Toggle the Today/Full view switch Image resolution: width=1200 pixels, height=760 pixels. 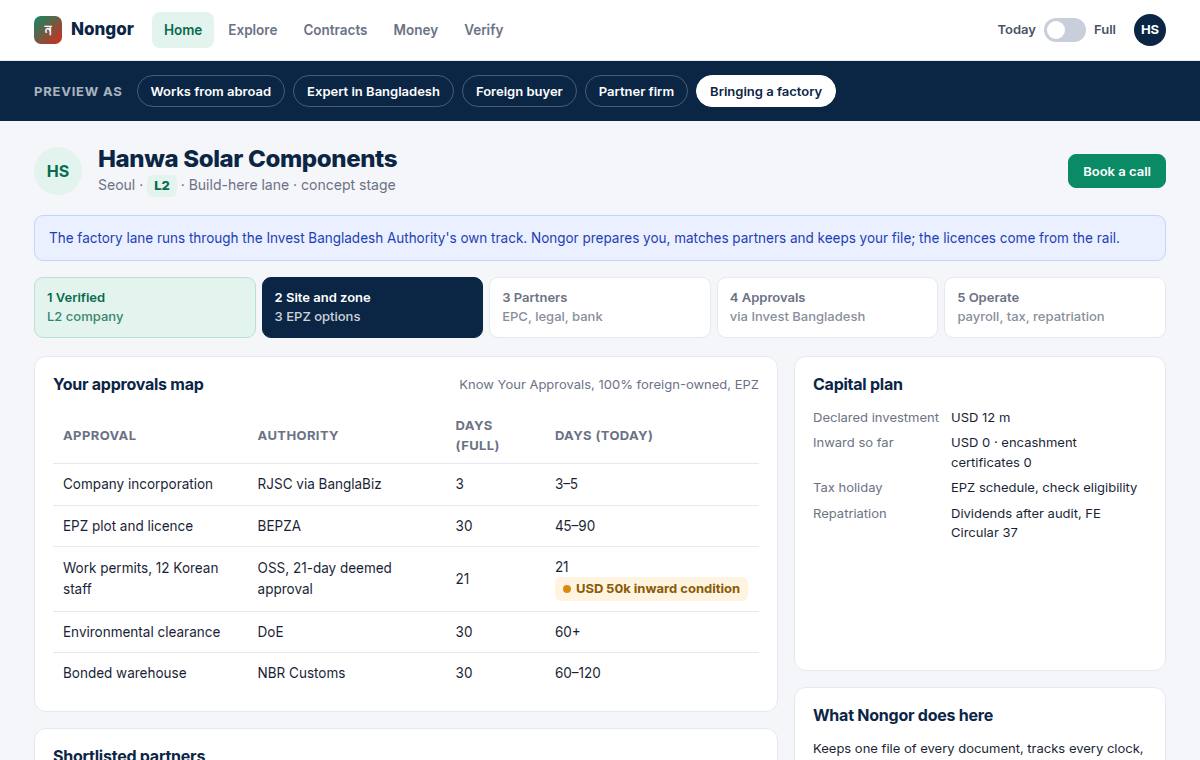[1065, 30]
